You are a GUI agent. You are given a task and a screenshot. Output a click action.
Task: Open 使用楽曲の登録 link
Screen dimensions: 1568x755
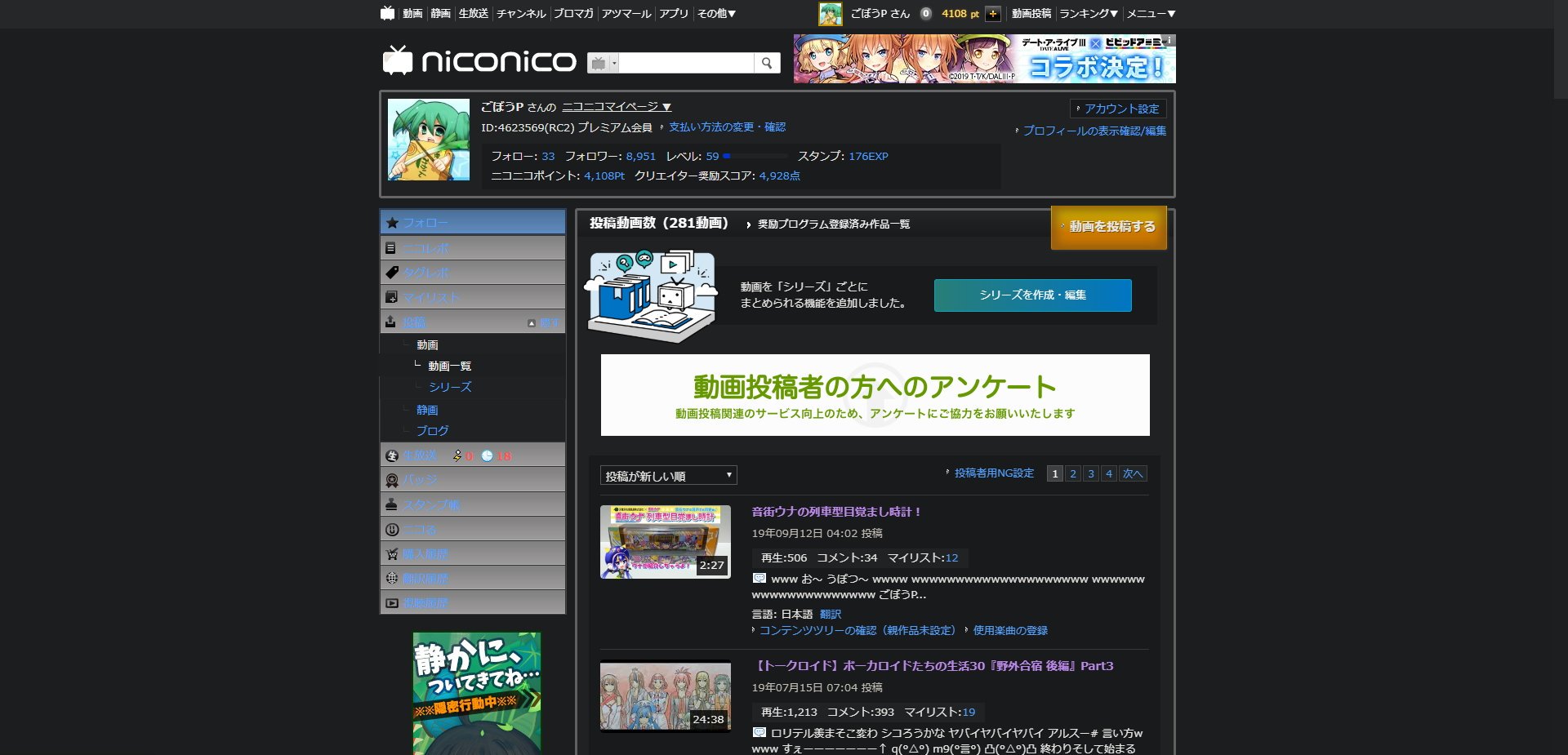(x=1010, y=631)
